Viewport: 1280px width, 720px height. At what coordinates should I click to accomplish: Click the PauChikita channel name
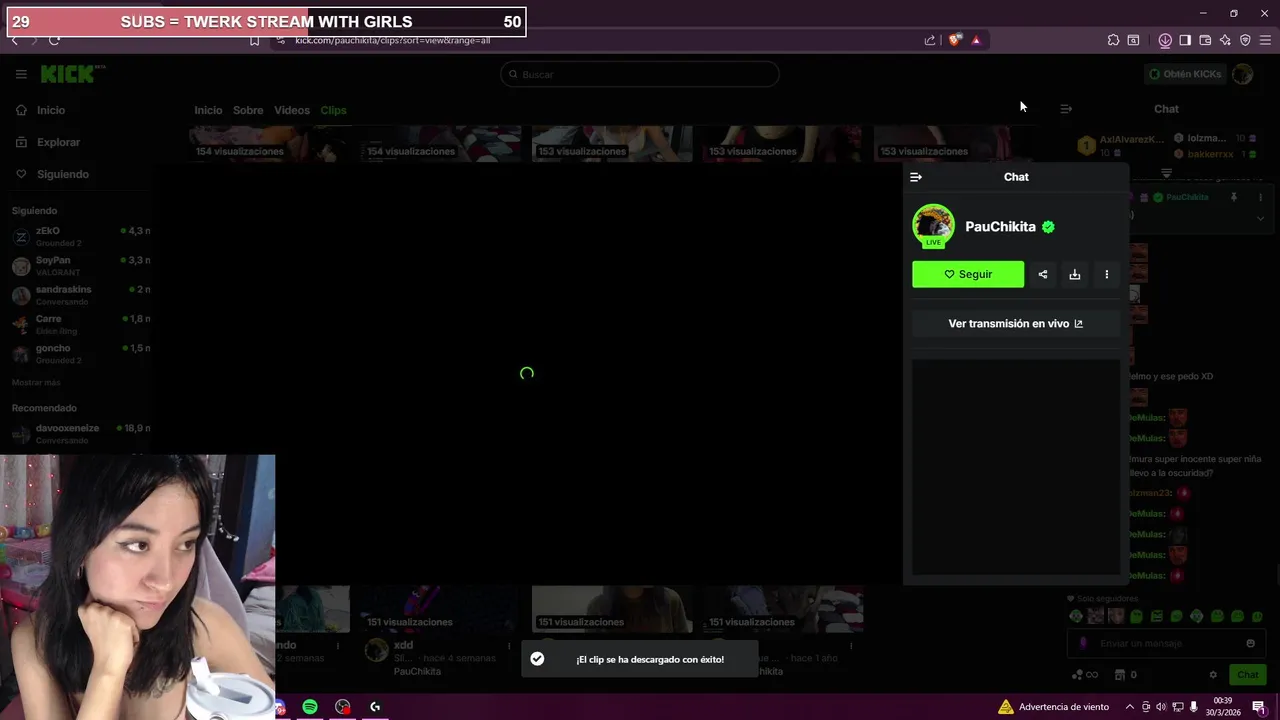(1000, 227)
